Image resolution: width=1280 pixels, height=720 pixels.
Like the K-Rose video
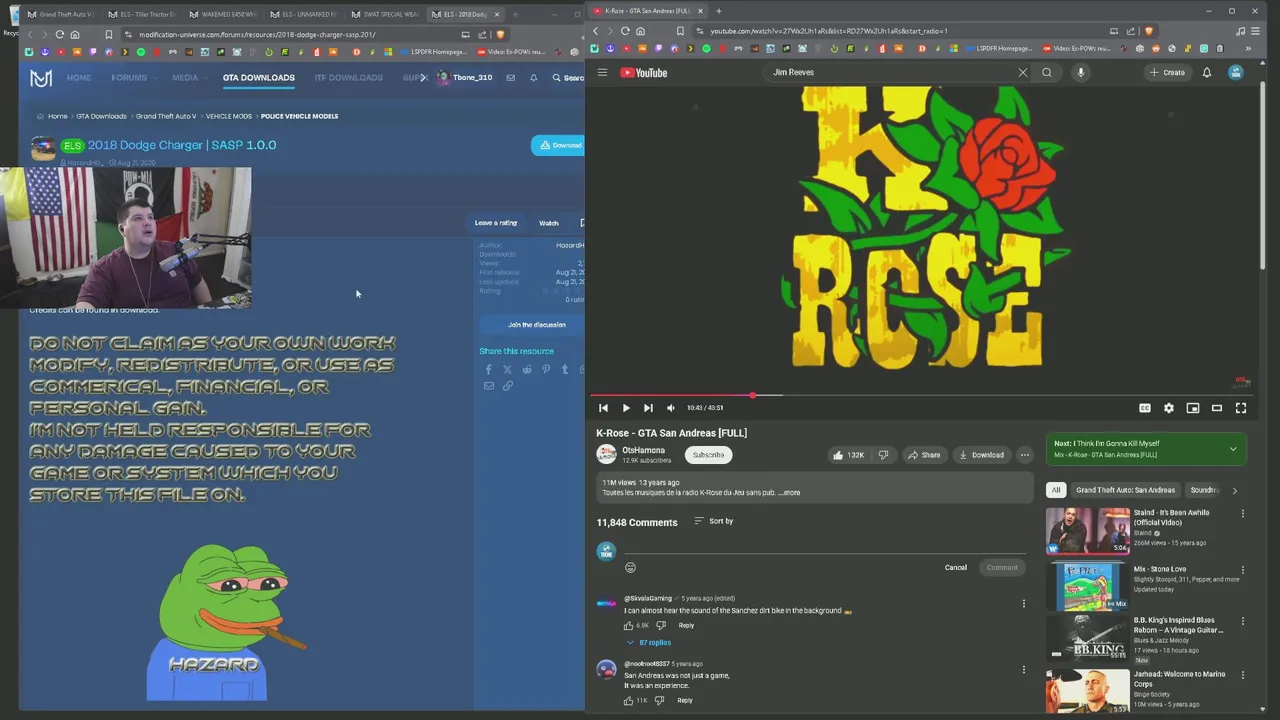(848, 455)
